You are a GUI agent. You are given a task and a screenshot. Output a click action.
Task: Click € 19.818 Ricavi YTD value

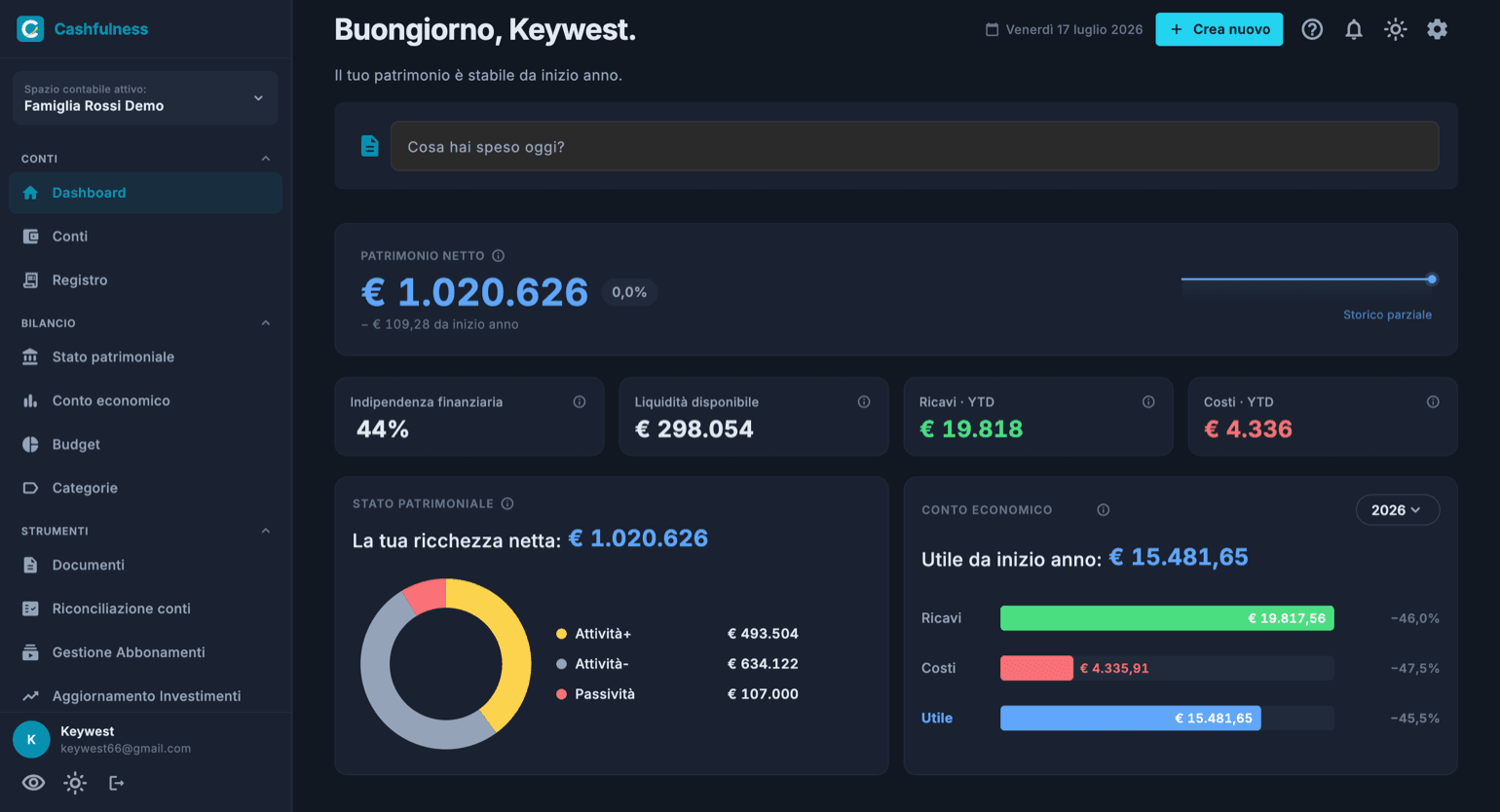(x=971, y=429)
